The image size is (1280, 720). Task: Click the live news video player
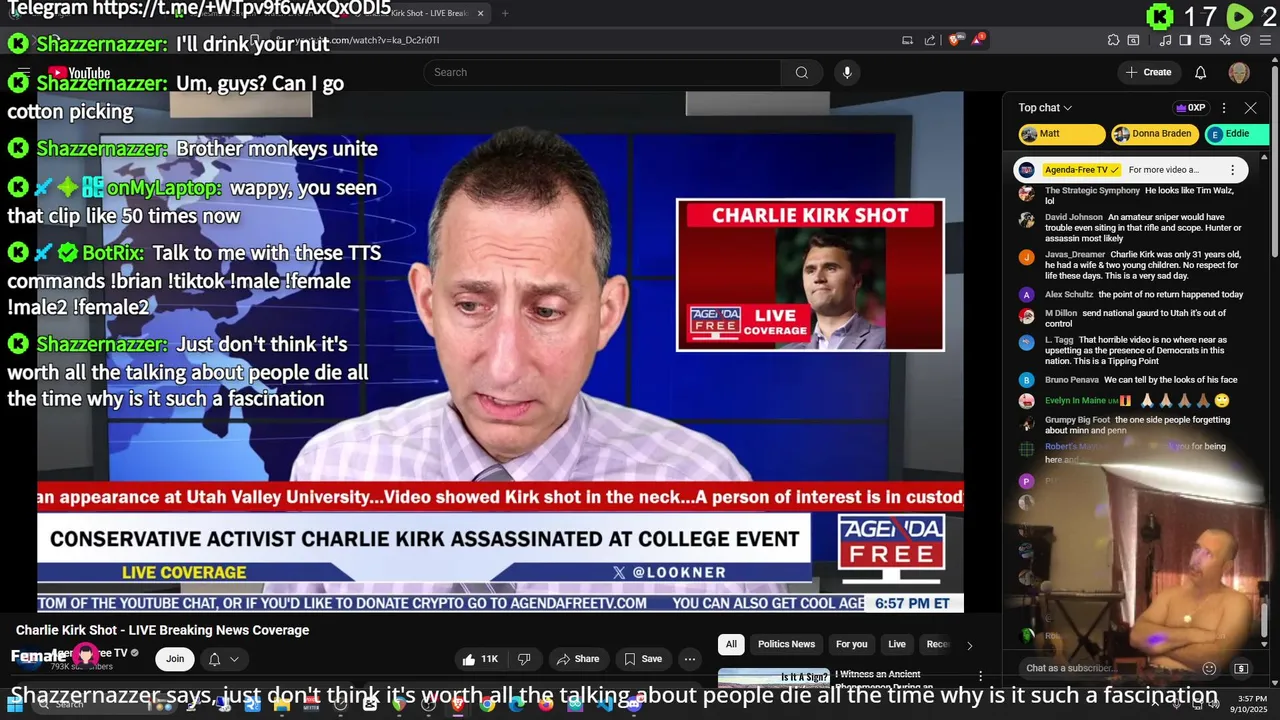pos(500,352)
